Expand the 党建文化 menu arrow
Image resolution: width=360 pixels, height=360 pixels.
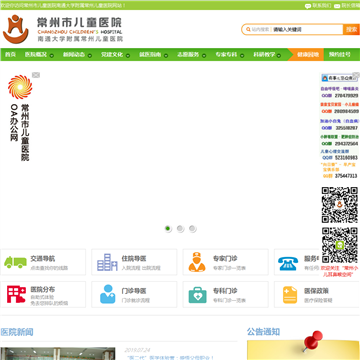coord(128,56)
